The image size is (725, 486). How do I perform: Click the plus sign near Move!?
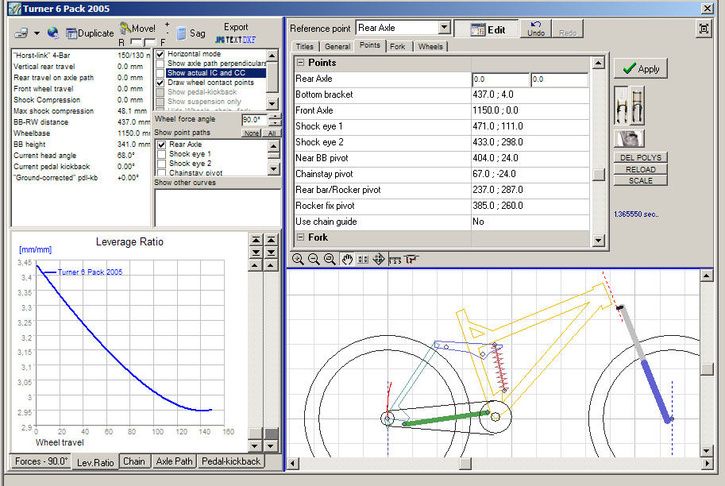click(x=167, y=24)
